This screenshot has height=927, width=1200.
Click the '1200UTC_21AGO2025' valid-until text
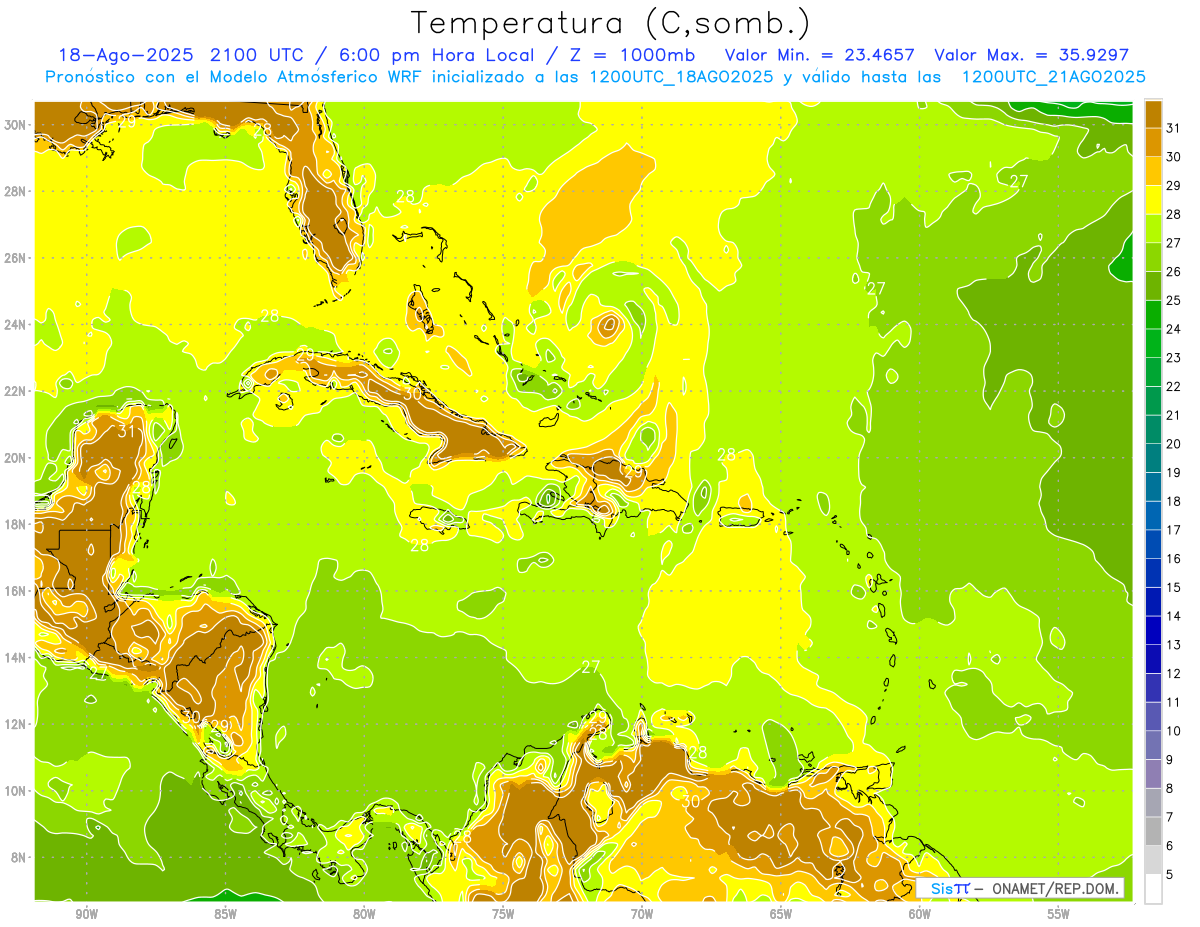click(1053, 77)
